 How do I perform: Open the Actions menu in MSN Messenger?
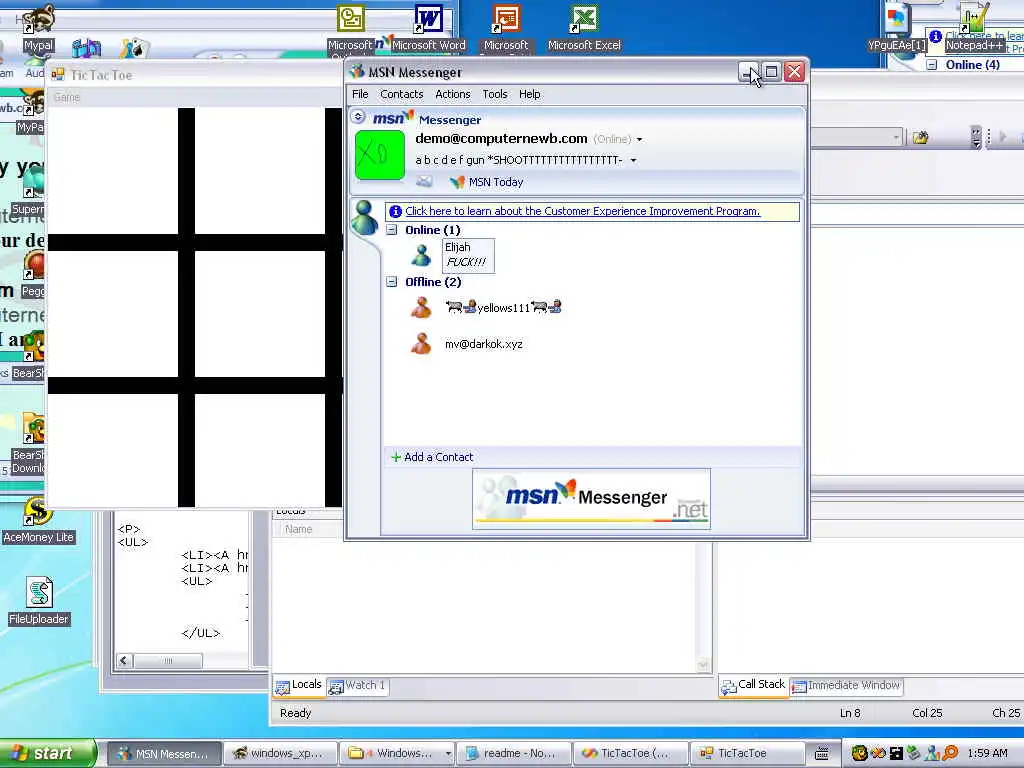453,94
